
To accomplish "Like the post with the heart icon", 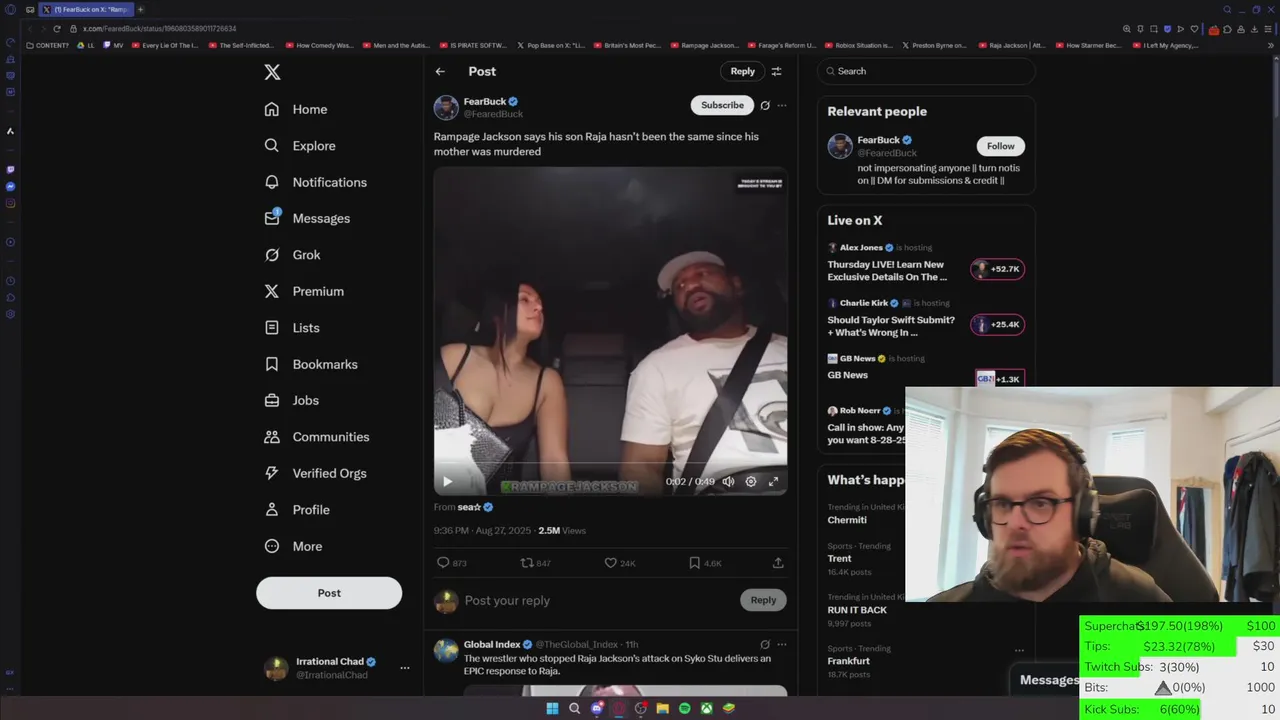I will tap(610, 563).
